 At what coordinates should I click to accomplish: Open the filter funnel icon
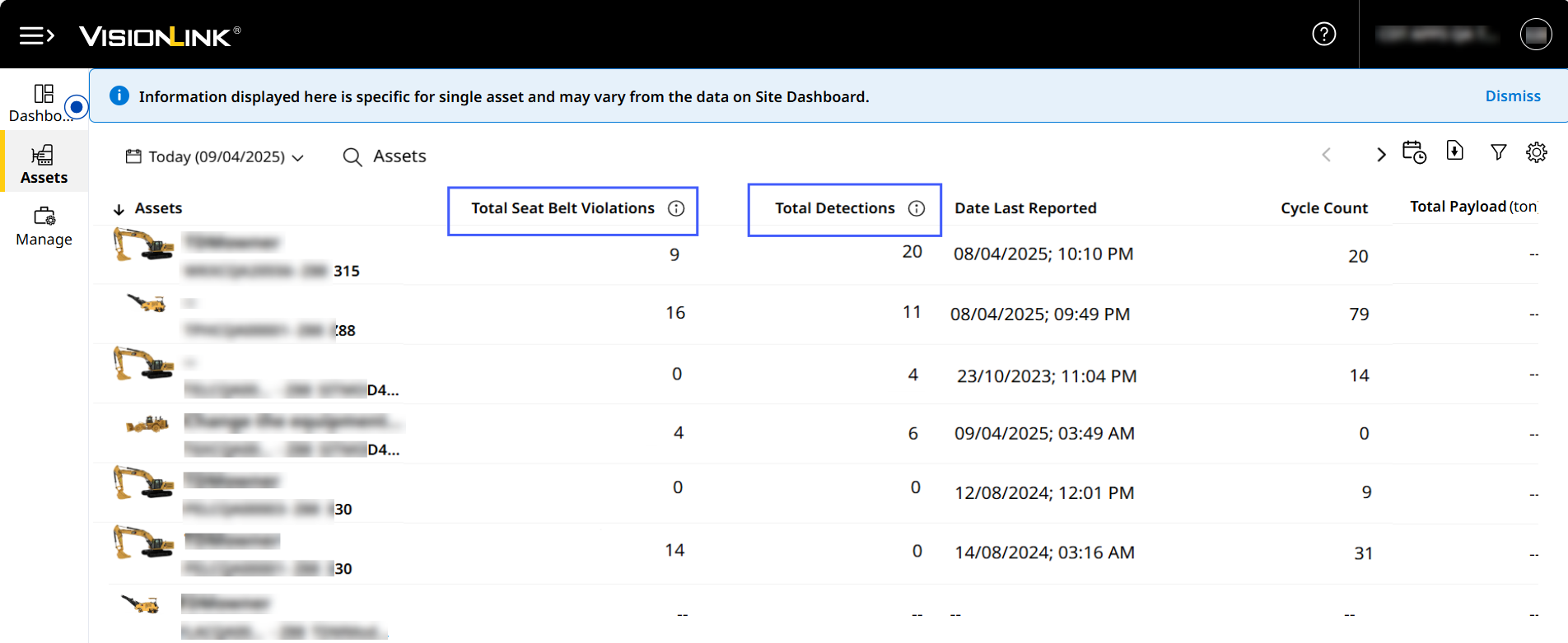point(1498,152)
